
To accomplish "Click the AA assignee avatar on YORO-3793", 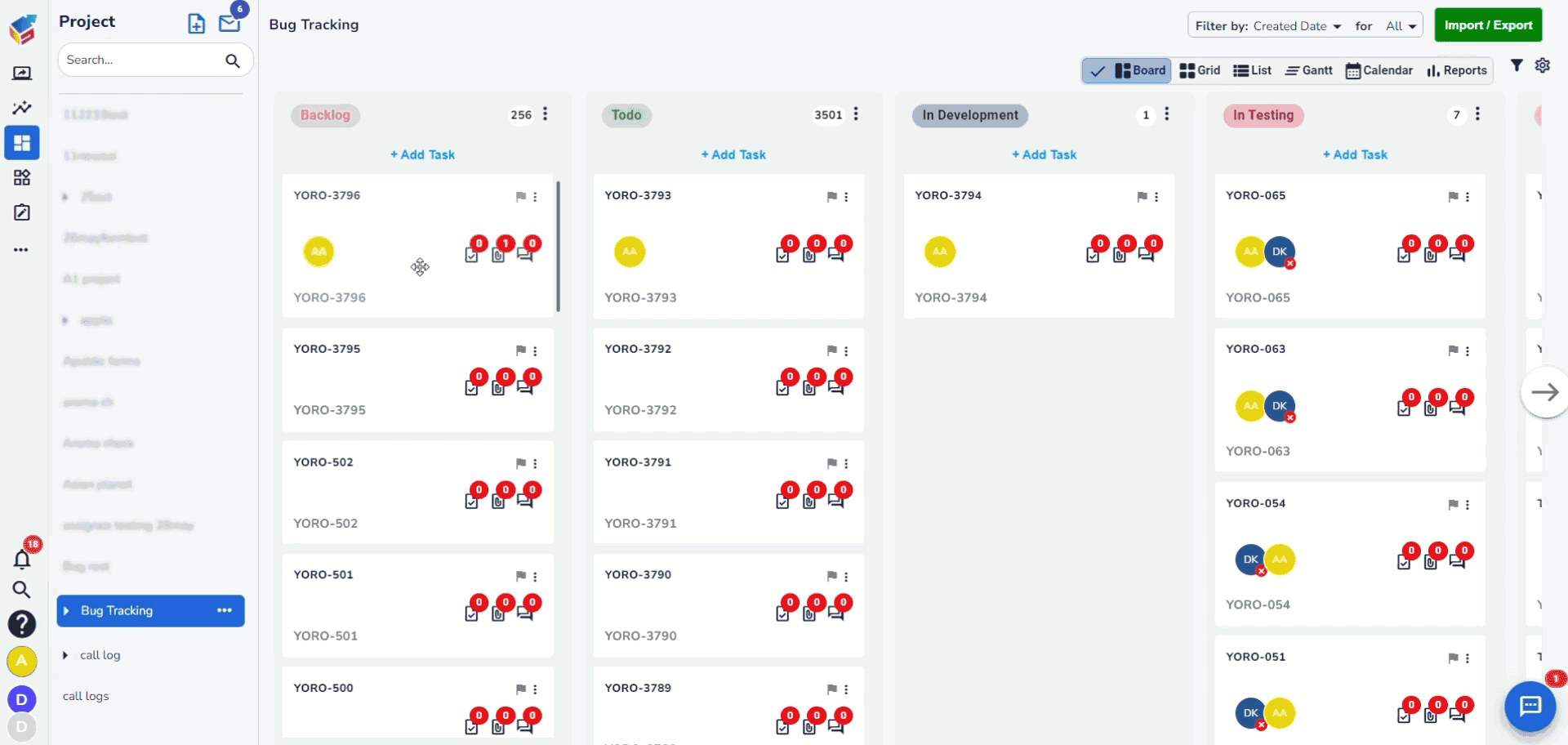I will point(630,252).
